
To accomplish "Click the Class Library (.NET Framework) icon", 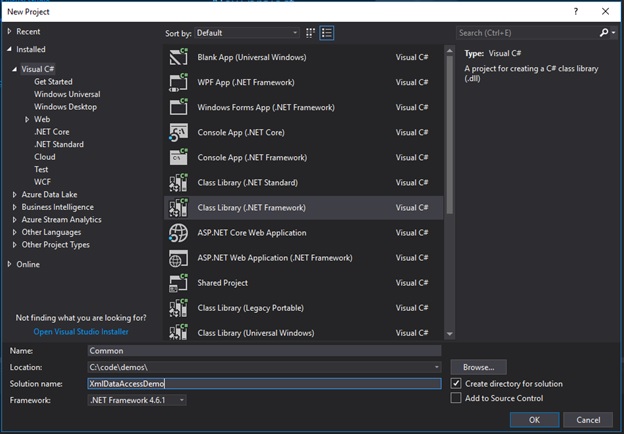I will 178,208.
